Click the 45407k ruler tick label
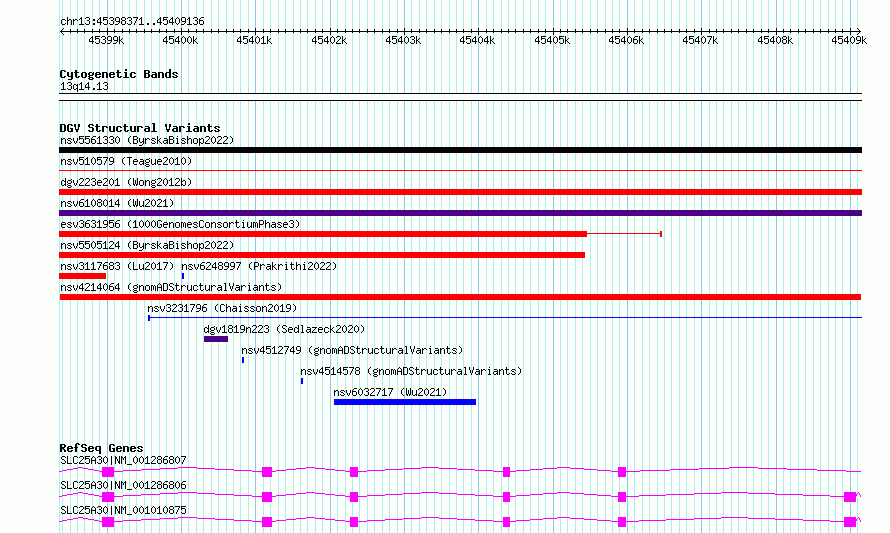890x533 pixels. coord(700,40)
